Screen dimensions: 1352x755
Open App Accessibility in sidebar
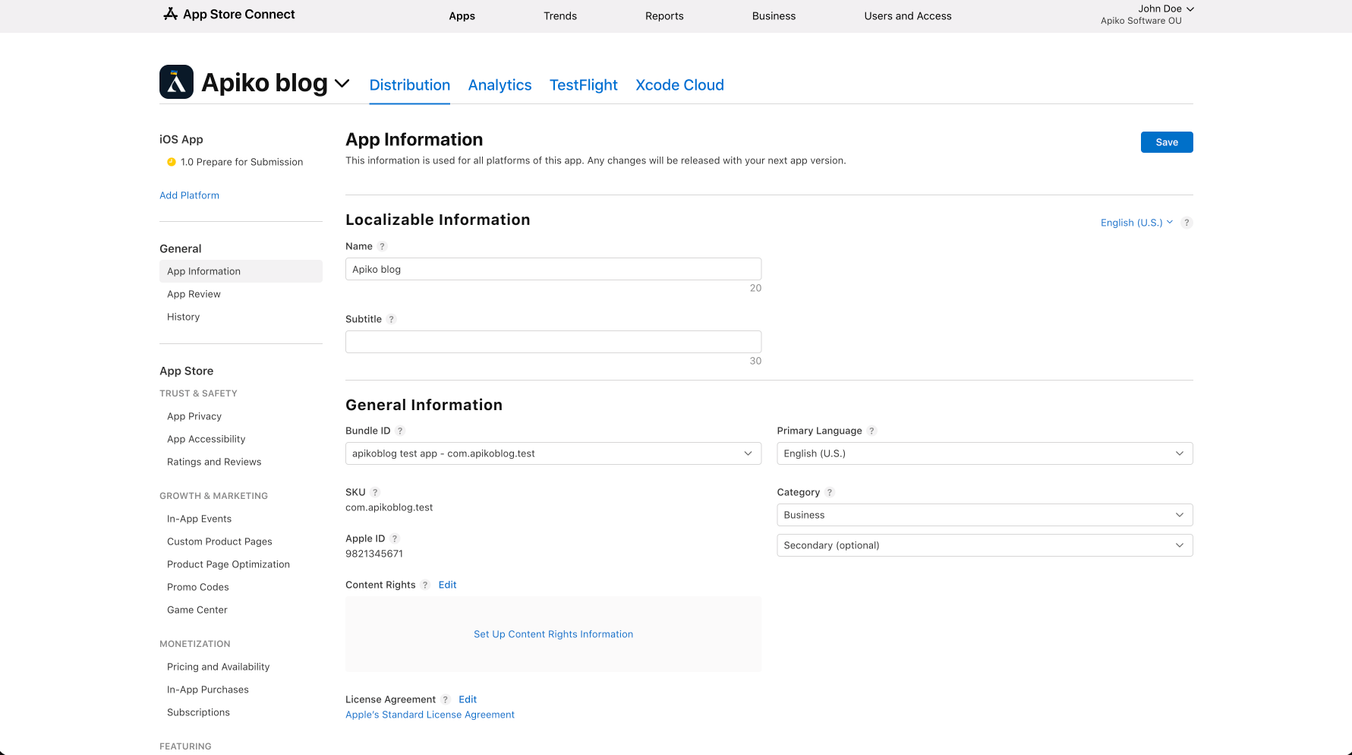tap(206, 439)
